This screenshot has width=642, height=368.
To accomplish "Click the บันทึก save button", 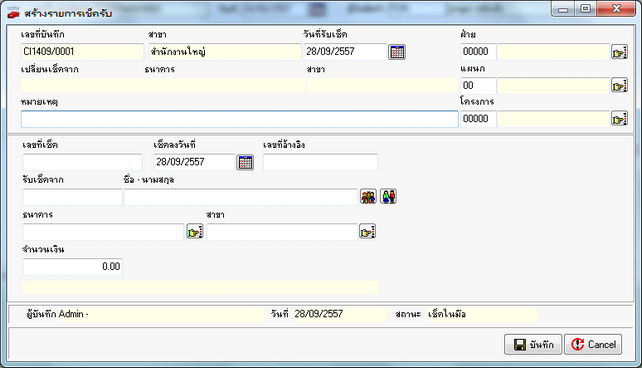I will pos(533,345).
